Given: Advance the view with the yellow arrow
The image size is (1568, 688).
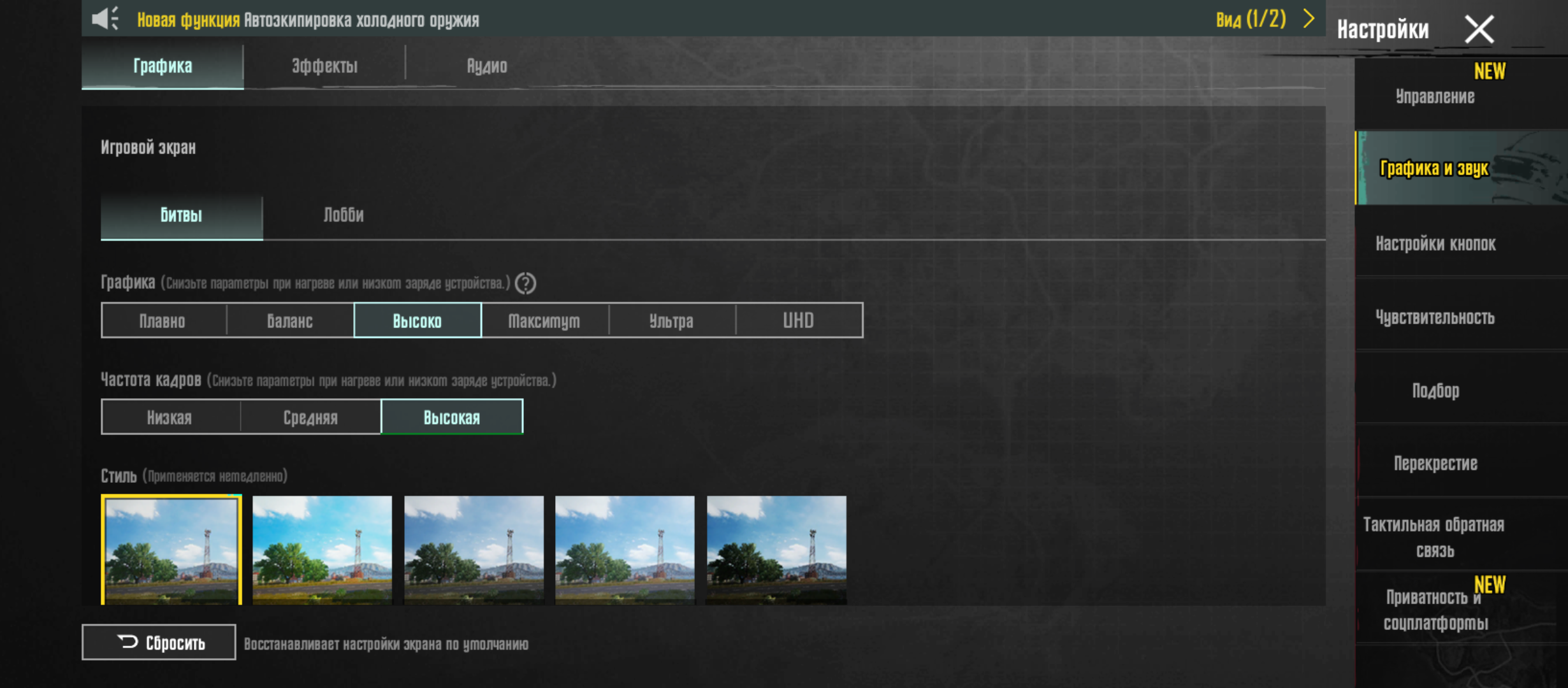Looking at the screenshot, I should click(1309, 19).
